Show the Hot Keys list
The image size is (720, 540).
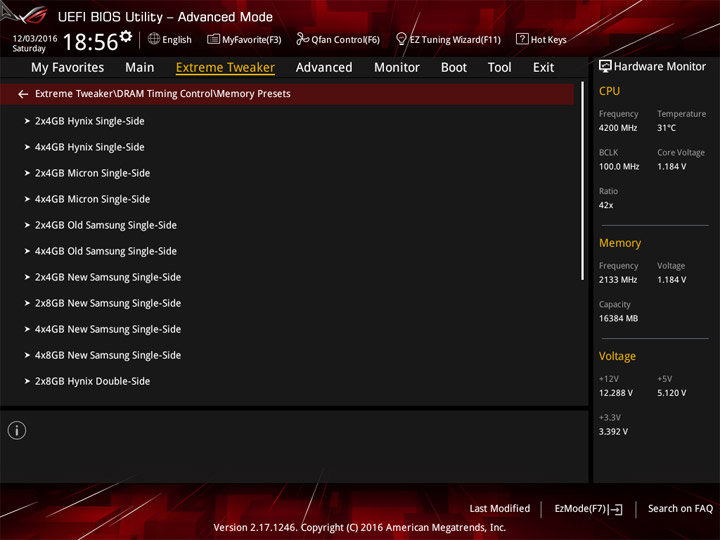click(x=549, y=40)
